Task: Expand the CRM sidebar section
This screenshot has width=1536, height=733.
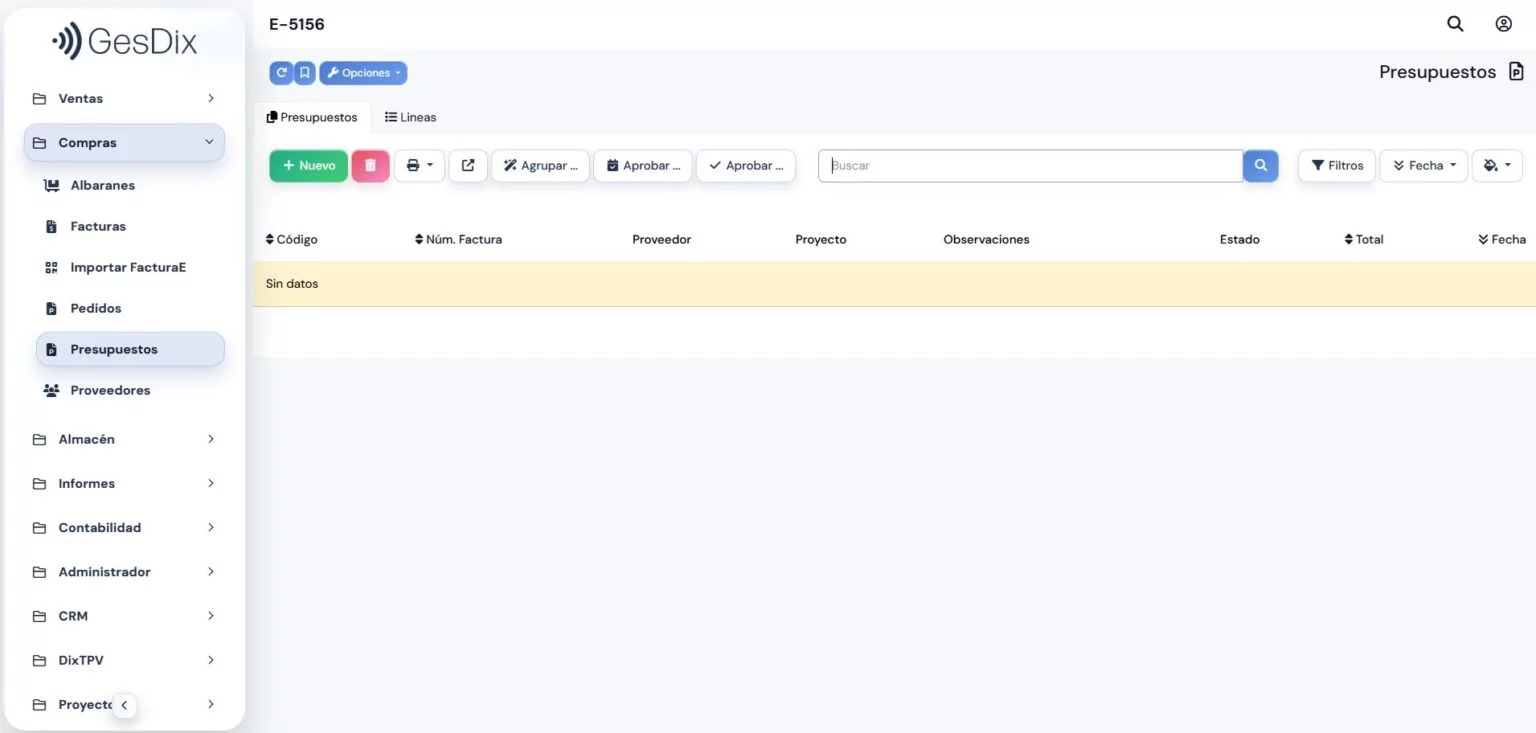Action: tap(124, 616)
